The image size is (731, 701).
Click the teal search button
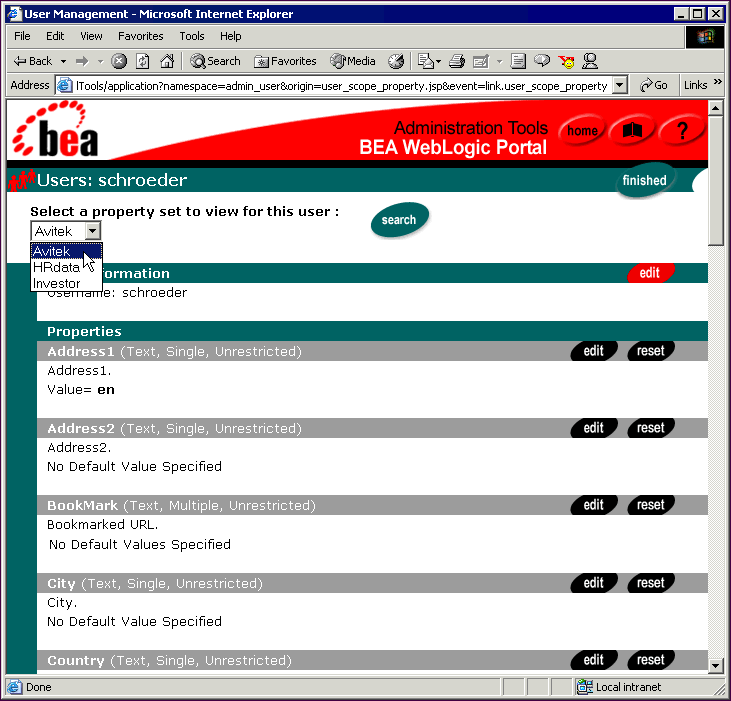coord(399,220)
